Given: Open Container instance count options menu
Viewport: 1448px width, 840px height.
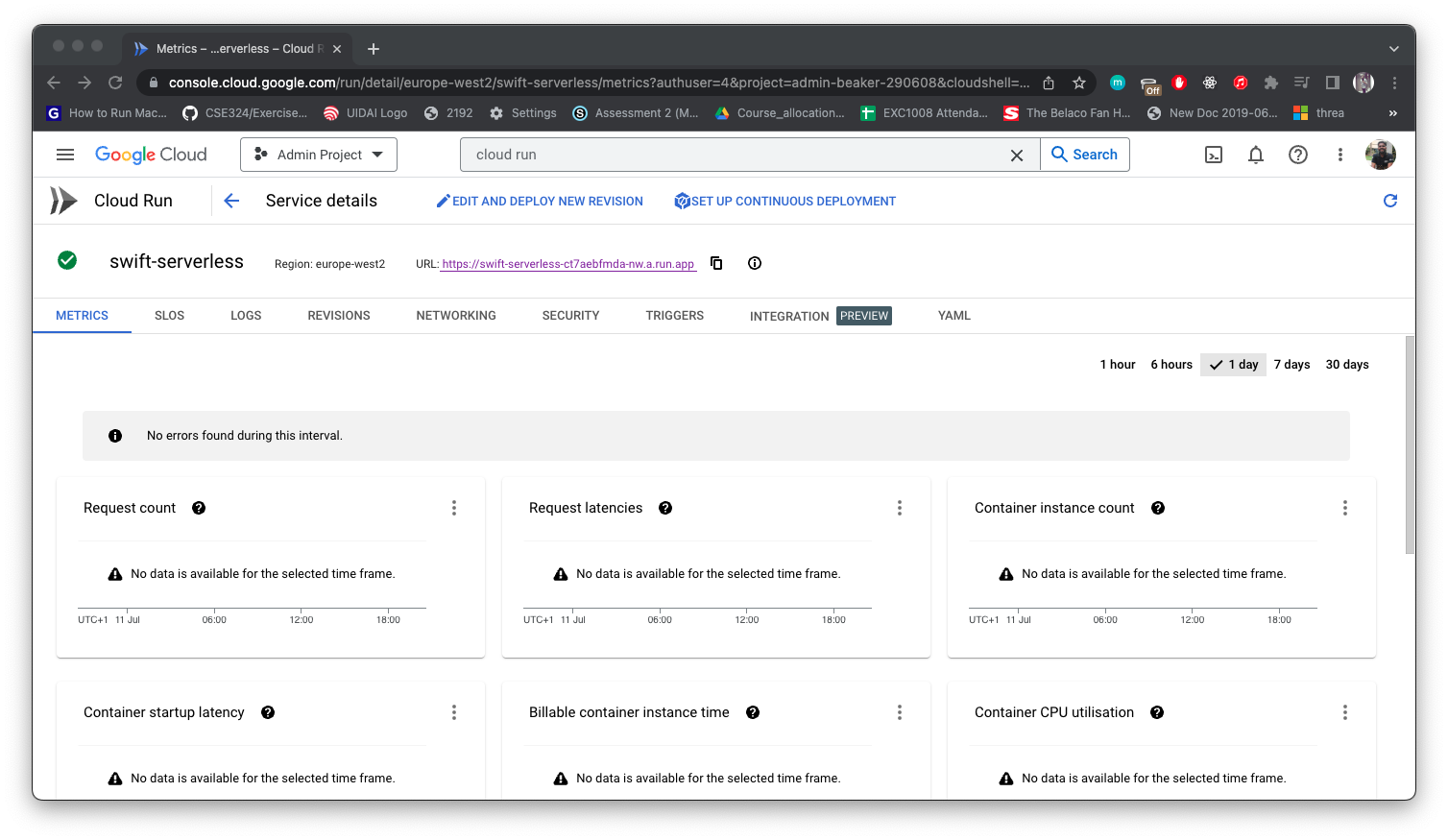Looking at the screenshot, I should click(x=1345, y=508).
